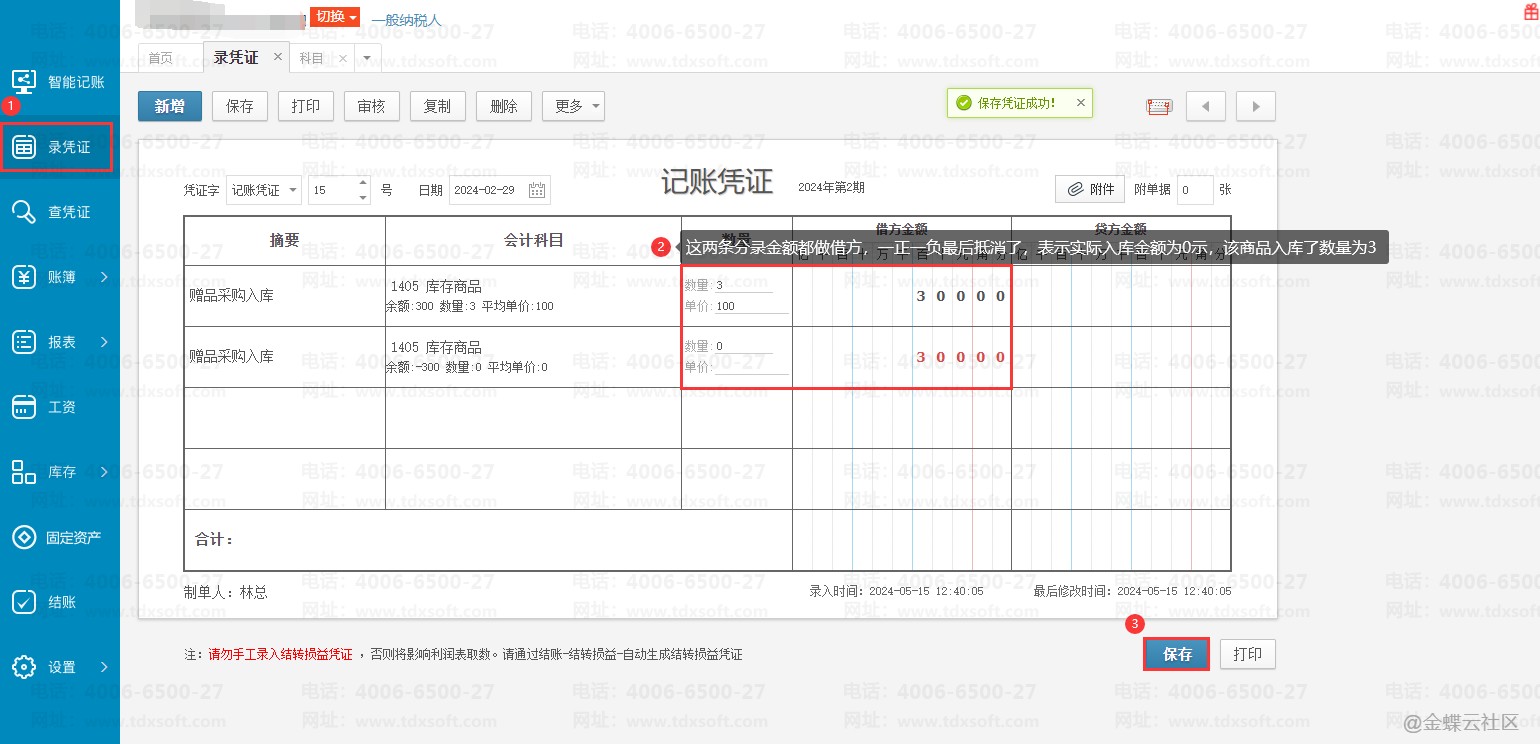Click the 附单据 count input field

tap(1194, 190)
